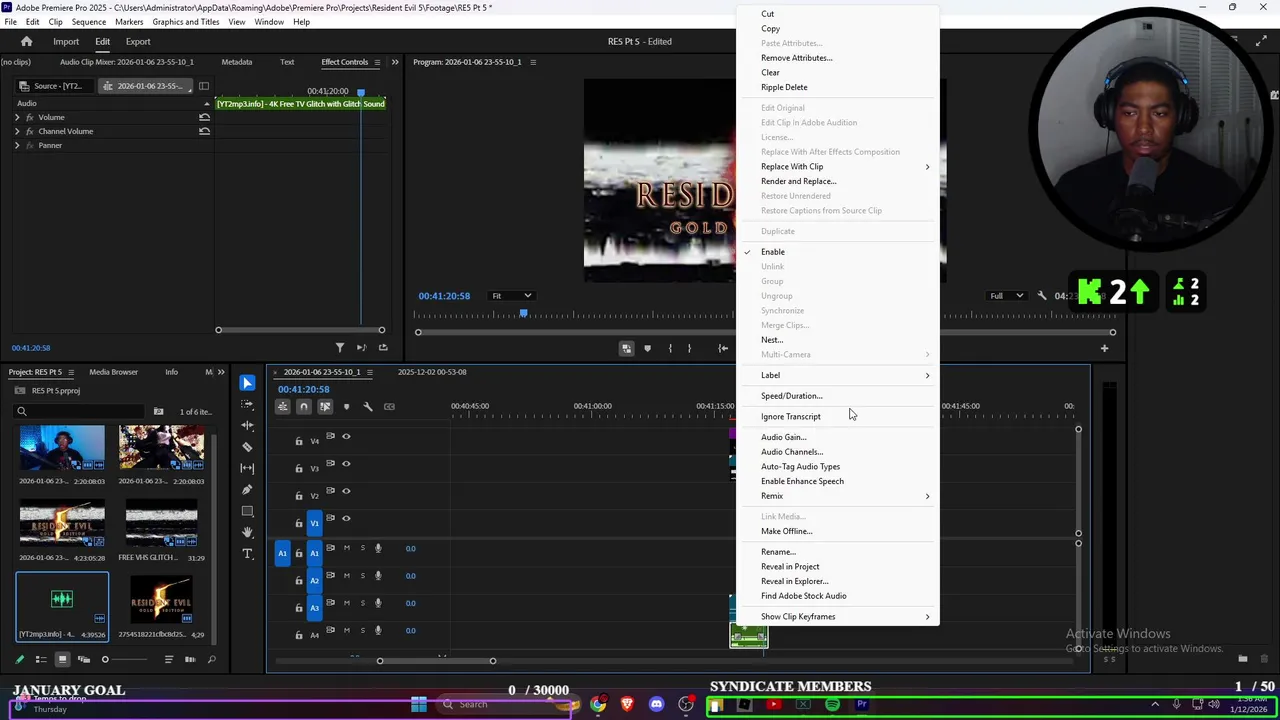
Task: Open Replace With Clip submenu
Action: (838, 167)
